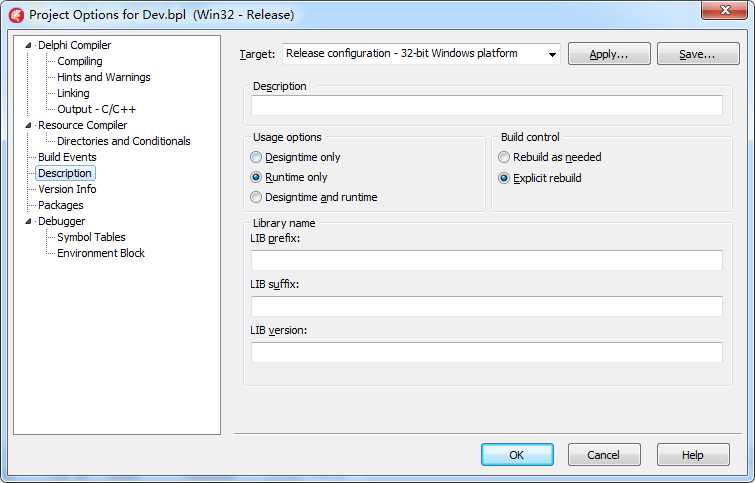Click the Save... button

pos(698,54)
